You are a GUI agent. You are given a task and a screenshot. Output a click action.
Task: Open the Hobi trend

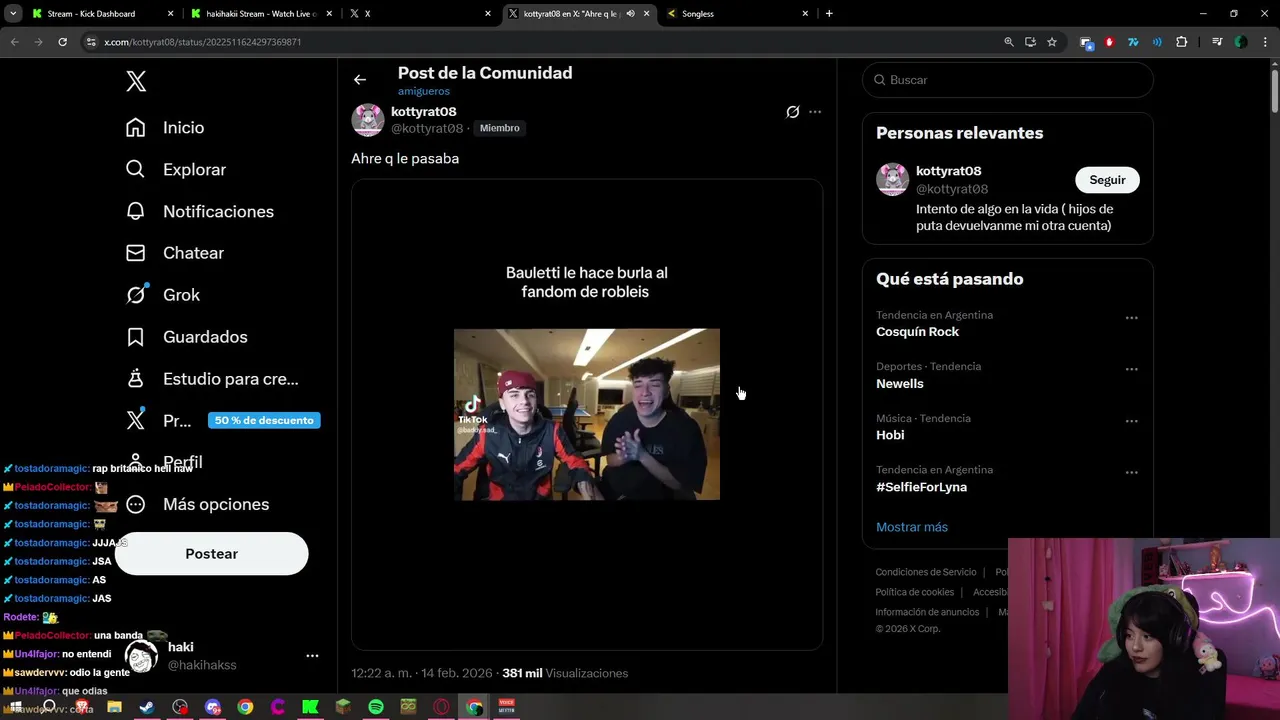tap(890, 435)
